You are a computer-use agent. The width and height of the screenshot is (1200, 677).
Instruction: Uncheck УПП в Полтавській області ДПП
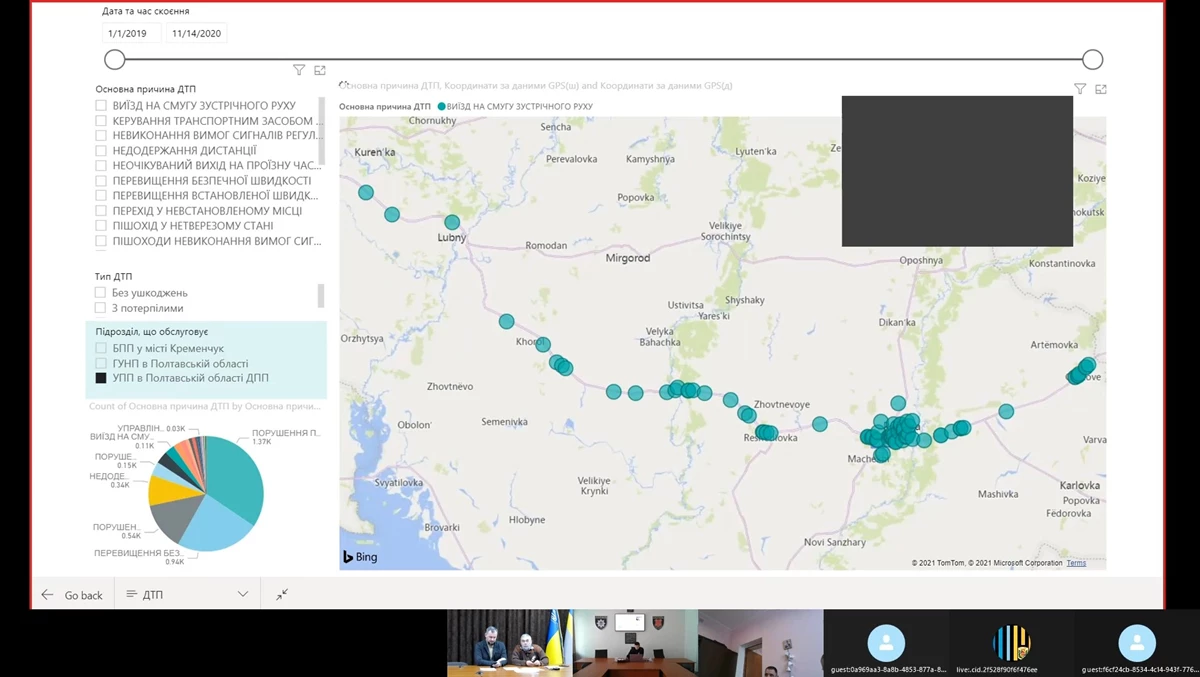point(101,378)
